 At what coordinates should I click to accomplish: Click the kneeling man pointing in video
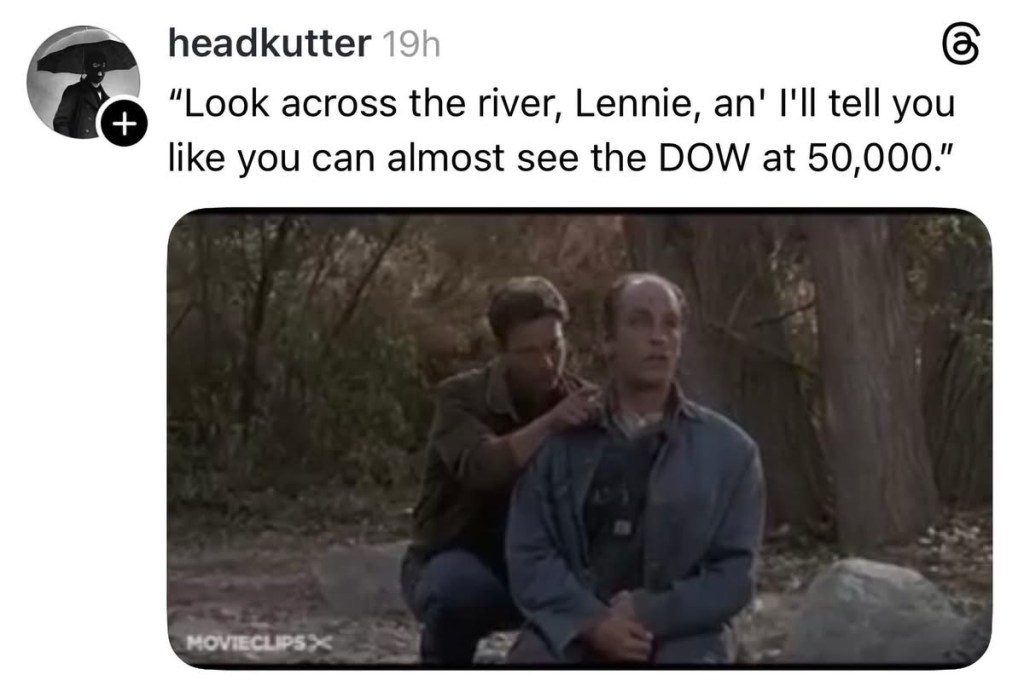(x=496, y=457)
